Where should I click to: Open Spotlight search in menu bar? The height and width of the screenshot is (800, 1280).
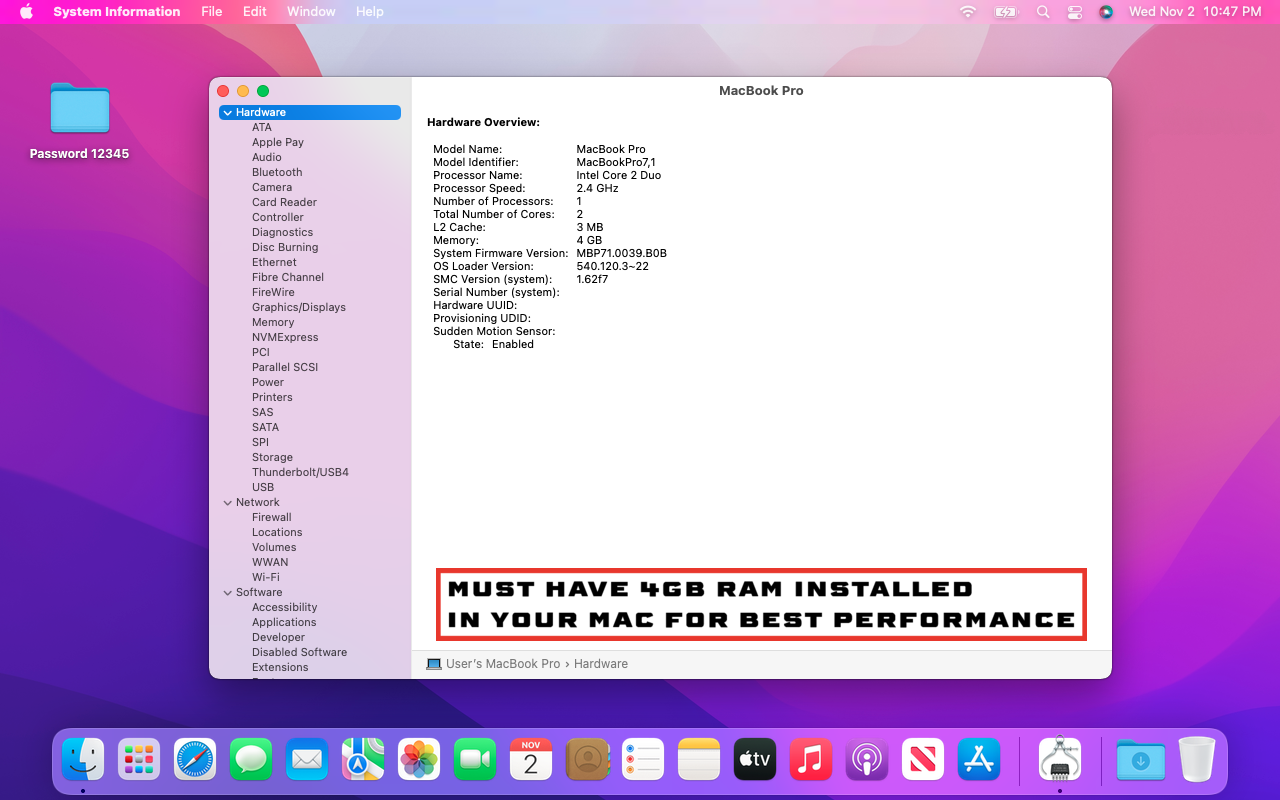[1043, 12]
